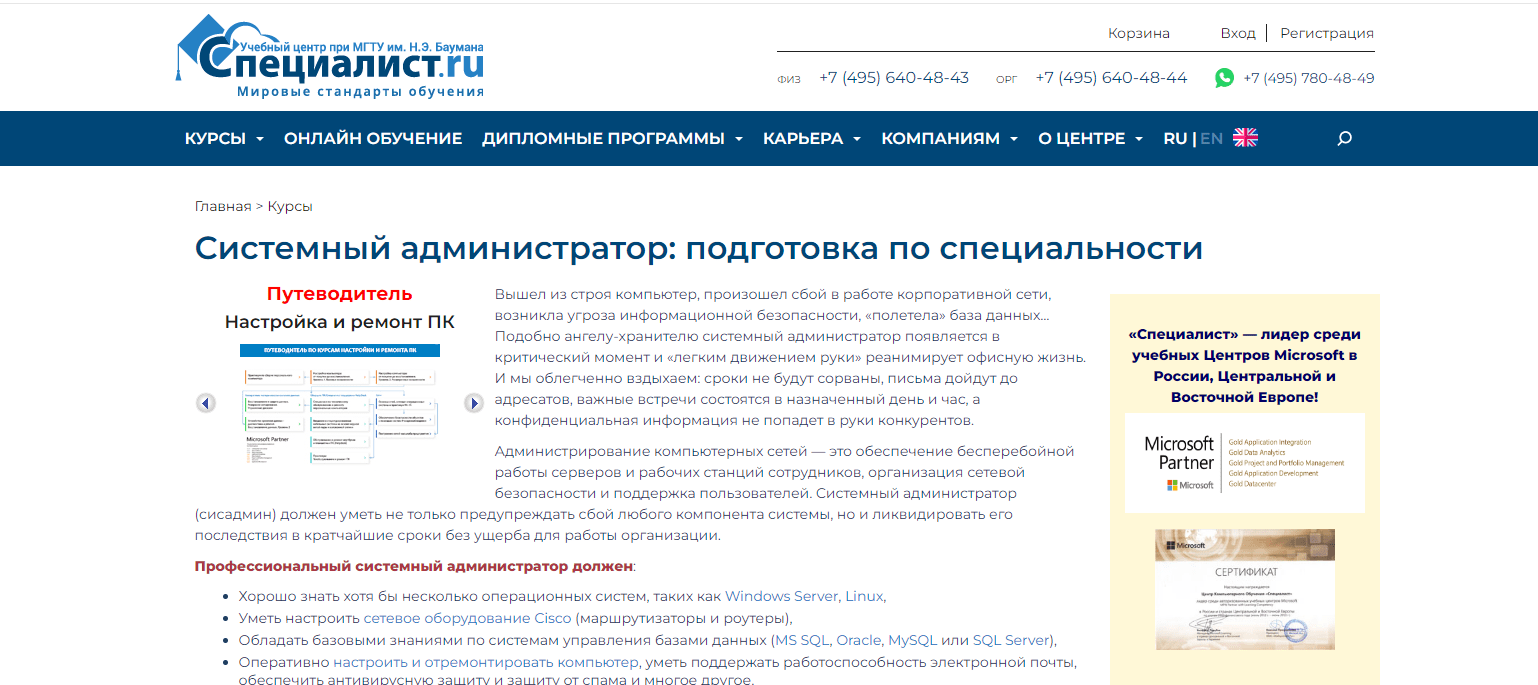Show next guide slide arrow

[x=474, y=403]
